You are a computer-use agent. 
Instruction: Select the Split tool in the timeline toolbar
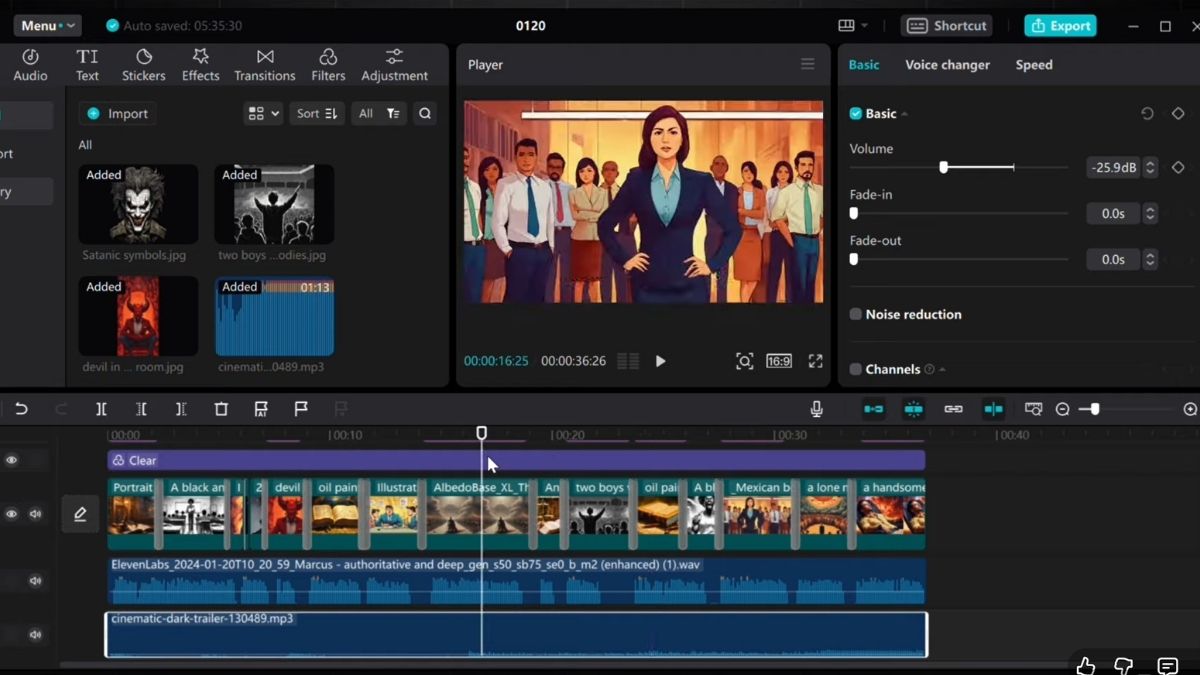coord(100,409)
